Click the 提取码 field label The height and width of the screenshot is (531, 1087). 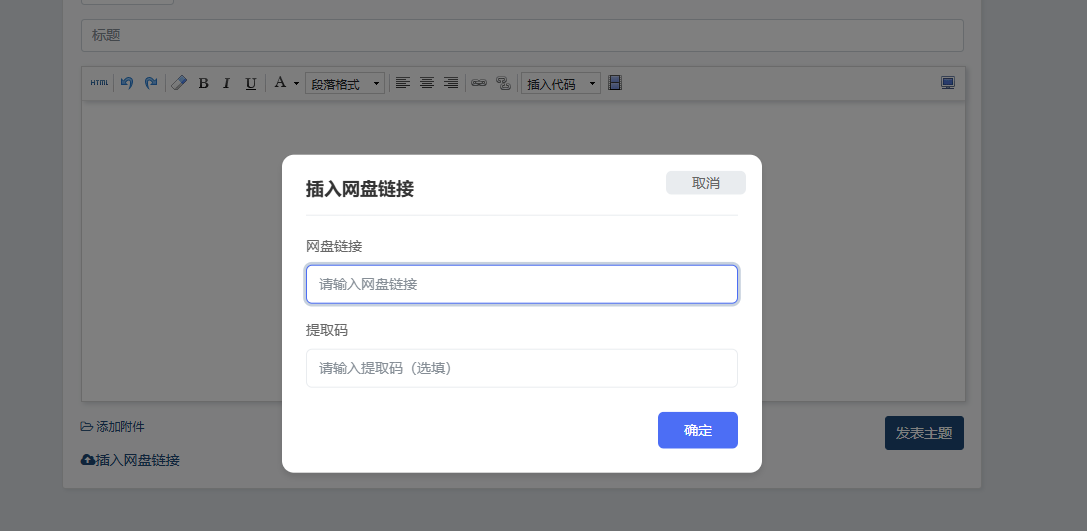327,330
